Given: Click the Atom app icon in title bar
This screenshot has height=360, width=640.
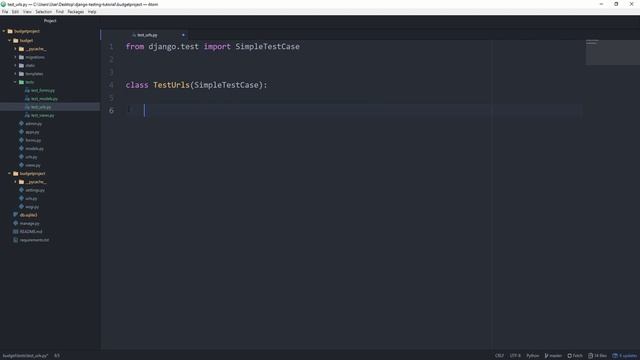Looking at the screenshot, I should point(3,4).
